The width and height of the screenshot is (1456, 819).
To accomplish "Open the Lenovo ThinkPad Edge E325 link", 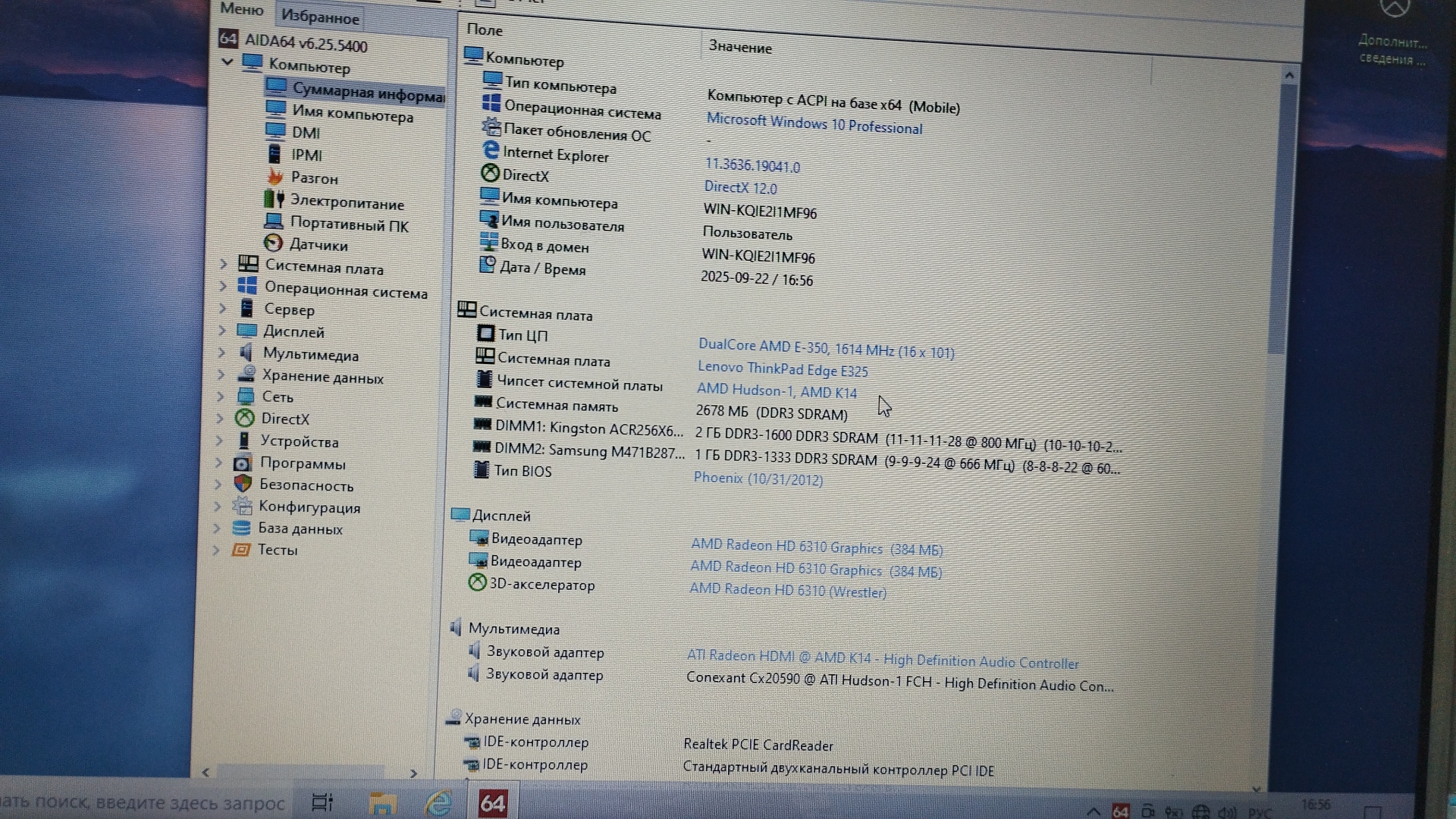I will click(783, 369).
